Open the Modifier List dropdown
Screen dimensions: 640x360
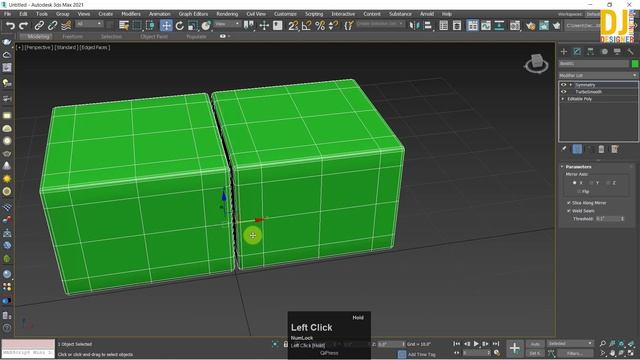598,76
